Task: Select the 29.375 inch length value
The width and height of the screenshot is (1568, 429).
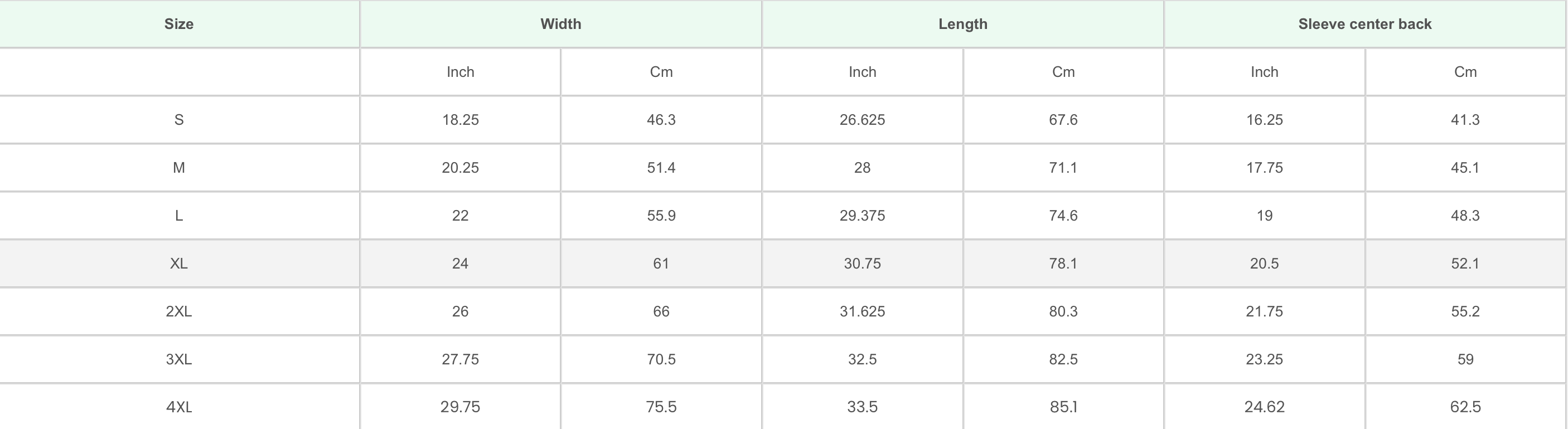Action: coord(862,216)
